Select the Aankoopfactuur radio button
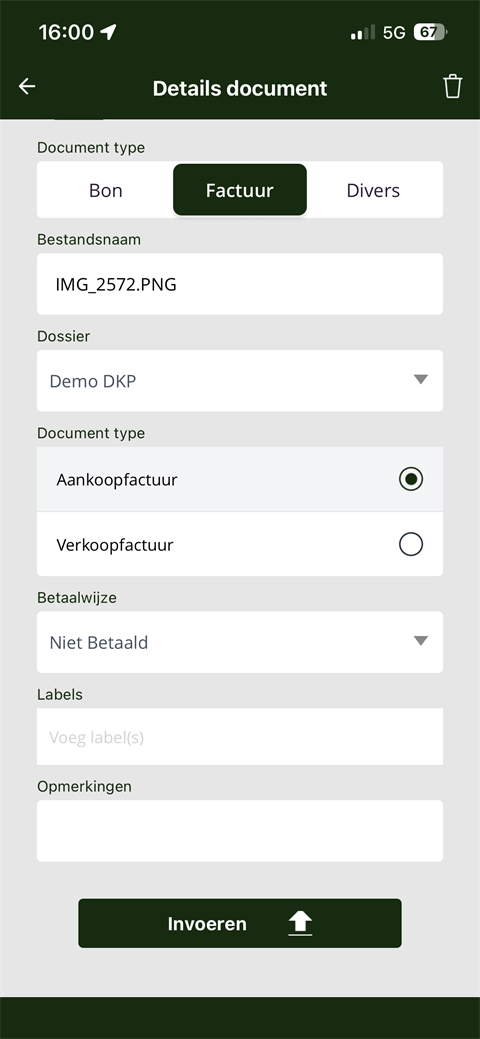 pyautogui.click(x=411, y=479)
